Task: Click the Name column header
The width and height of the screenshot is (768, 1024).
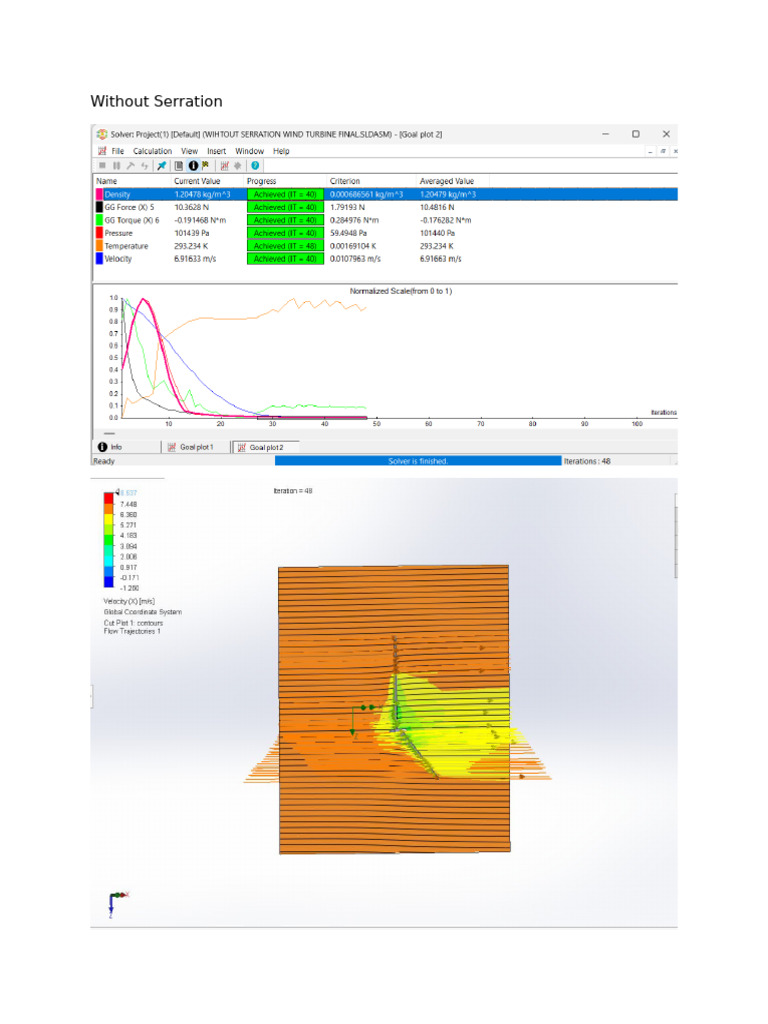Action: pyautogui.click(x=106, y=182)
